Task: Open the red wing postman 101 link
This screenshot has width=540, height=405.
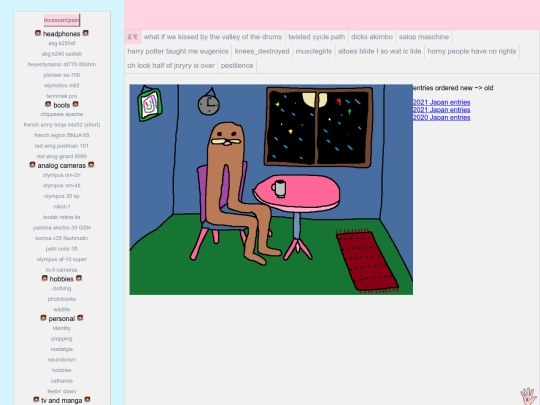Action: pos(62,146)
